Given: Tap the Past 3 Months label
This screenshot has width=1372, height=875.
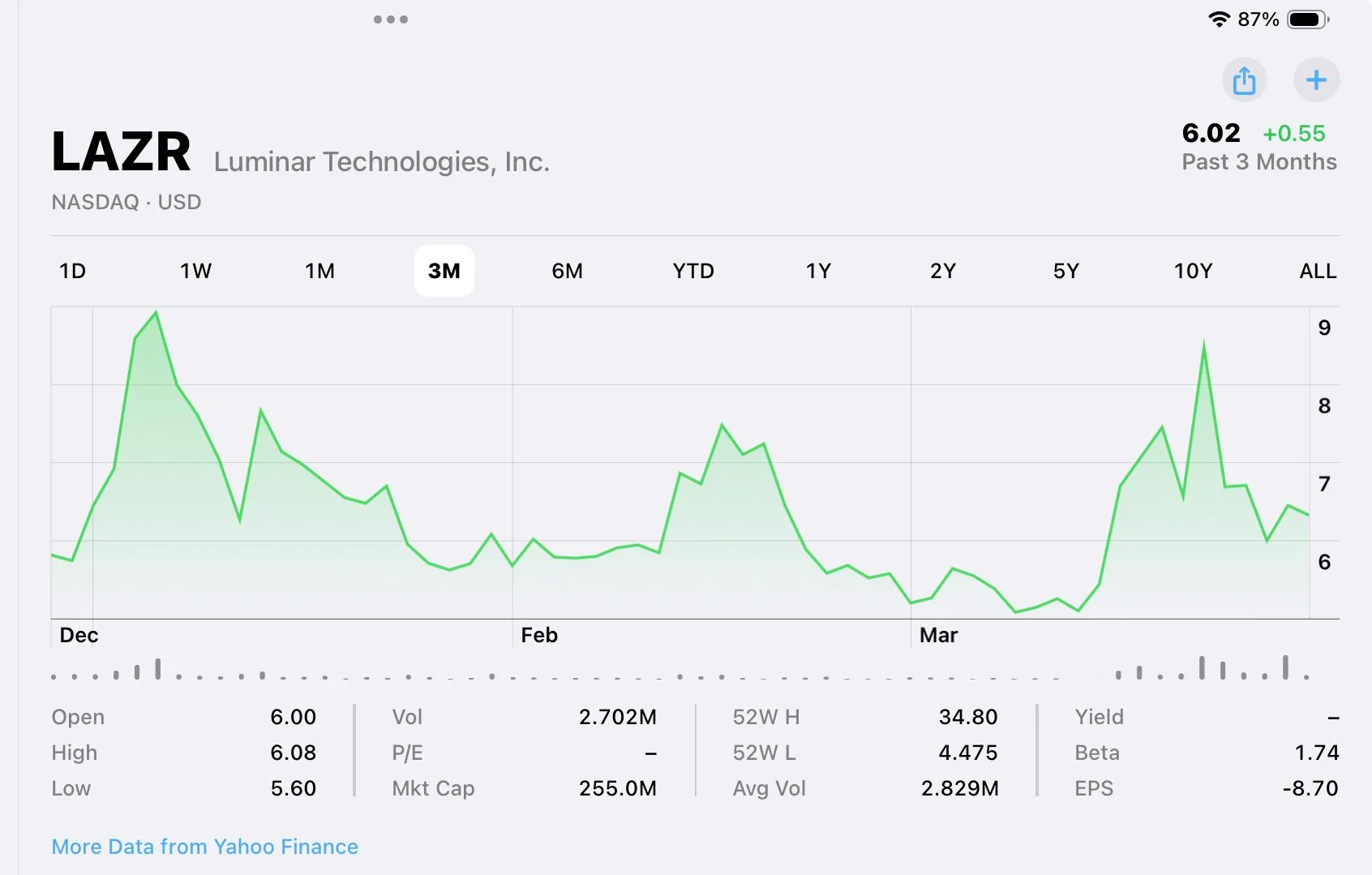Looking at the screenshot, I should pos(1259,162).
